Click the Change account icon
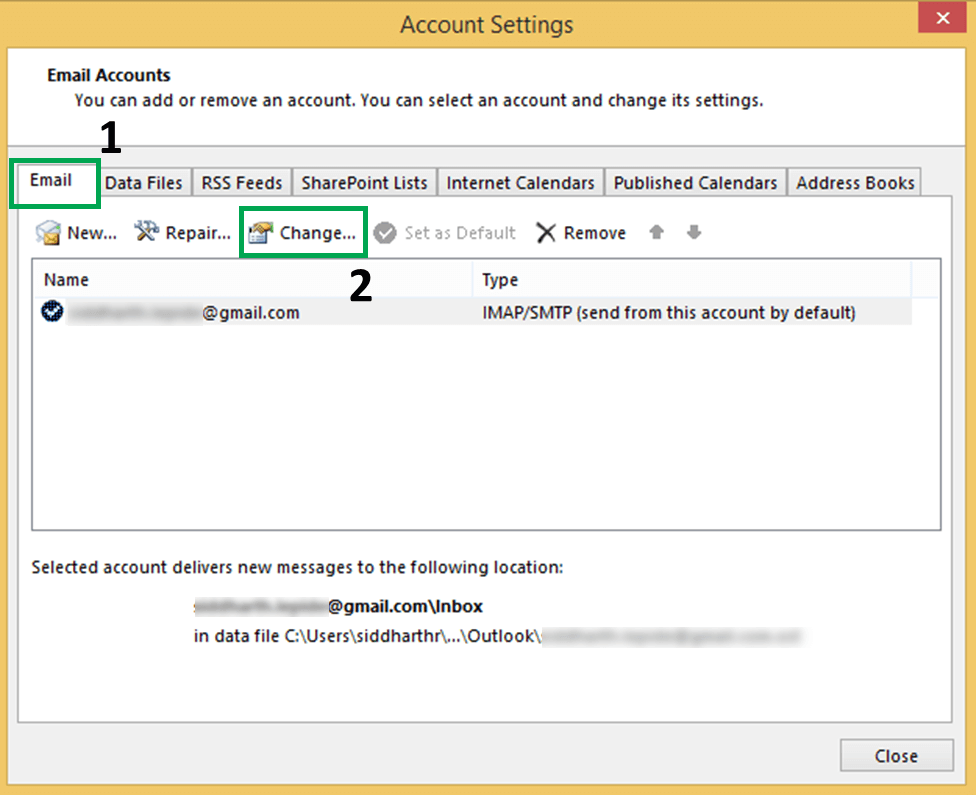The width and height of the screenshot is (976, 795). [x=261, y=233]
